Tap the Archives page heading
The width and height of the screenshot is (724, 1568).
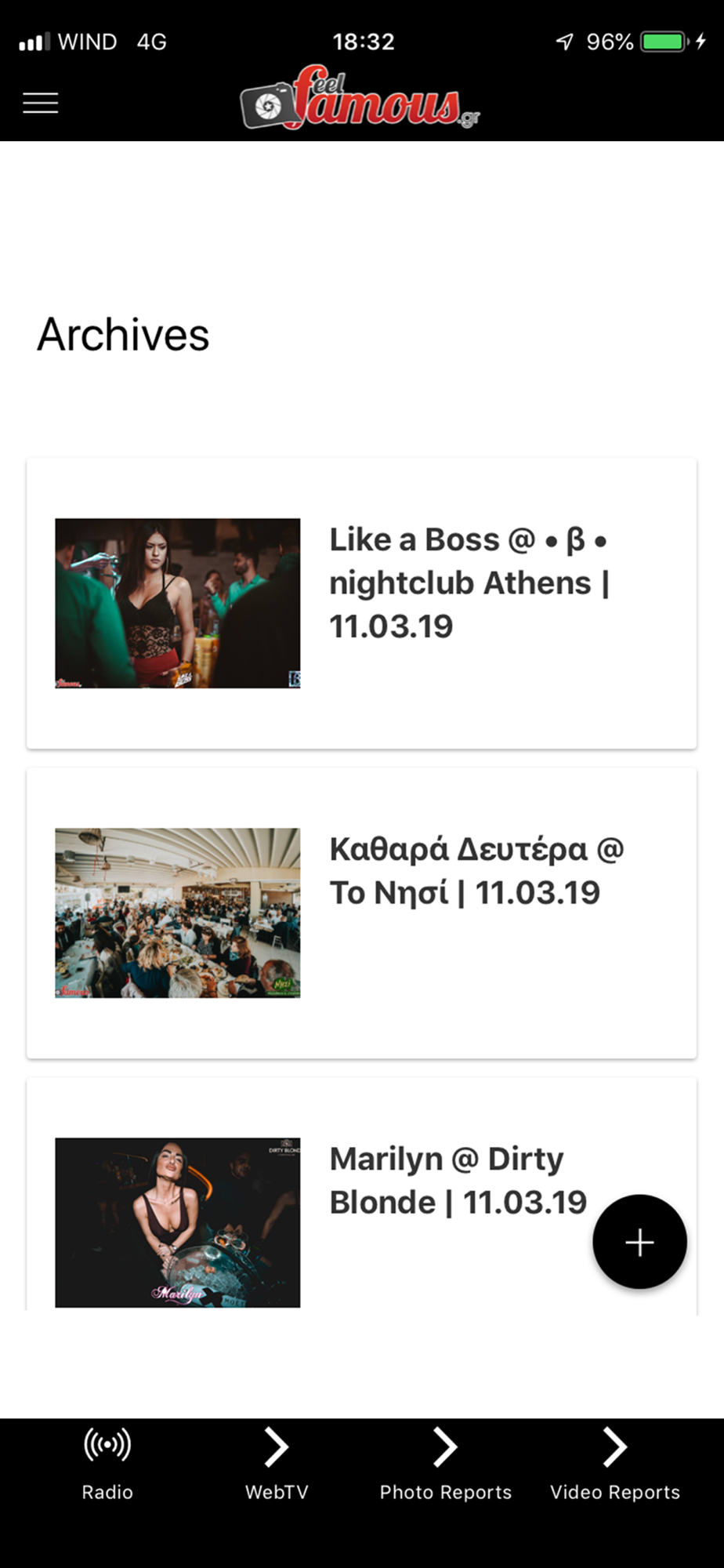pyautogui.click(x=123, y=335)
